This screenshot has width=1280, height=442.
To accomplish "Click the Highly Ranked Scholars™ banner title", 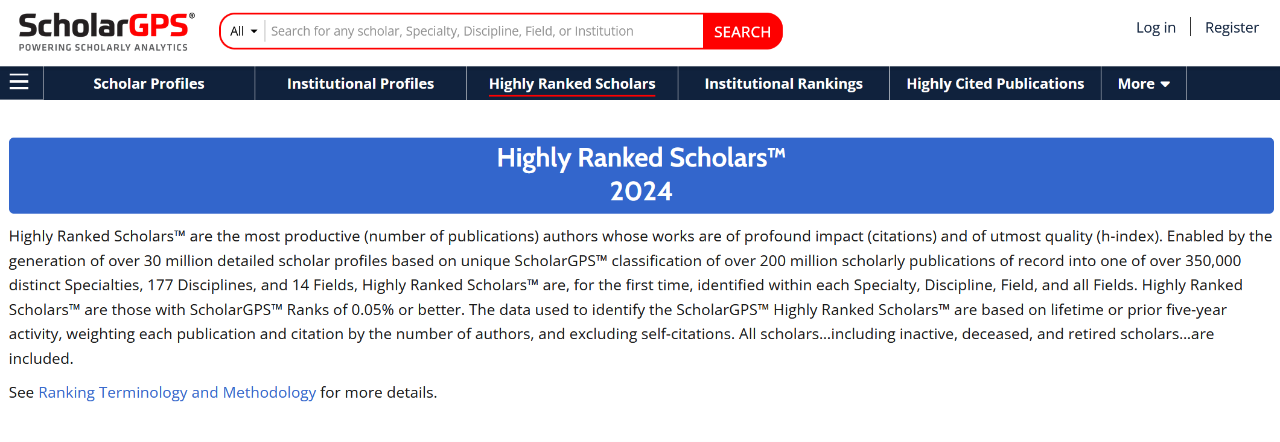I will (x=641, y=158).
